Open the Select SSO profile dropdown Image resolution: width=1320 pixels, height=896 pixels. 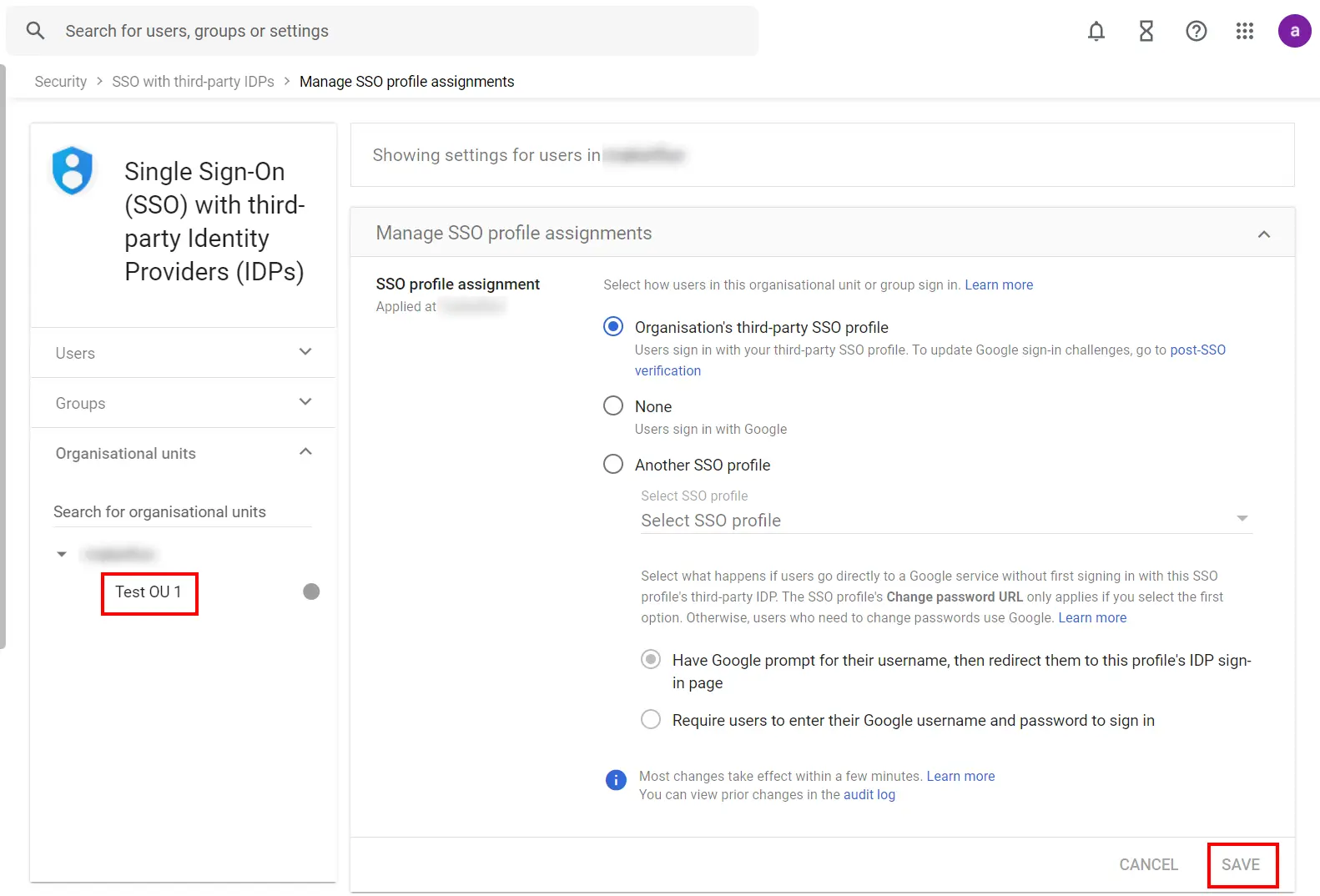(946, 520)
